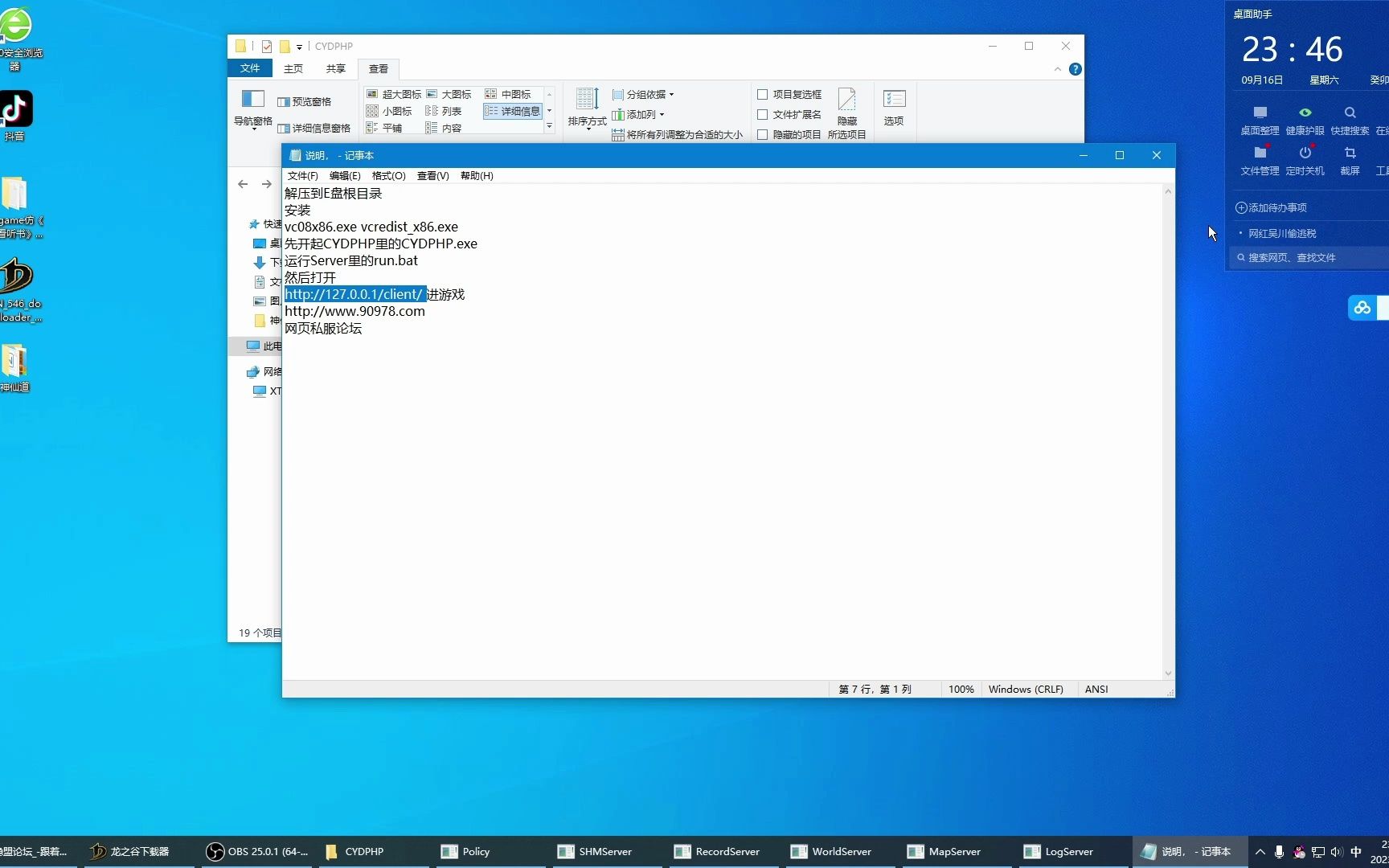Screen dimensions: 1389x868
Task: Open file management tool in assistant panel
Action: point(1260,161)
